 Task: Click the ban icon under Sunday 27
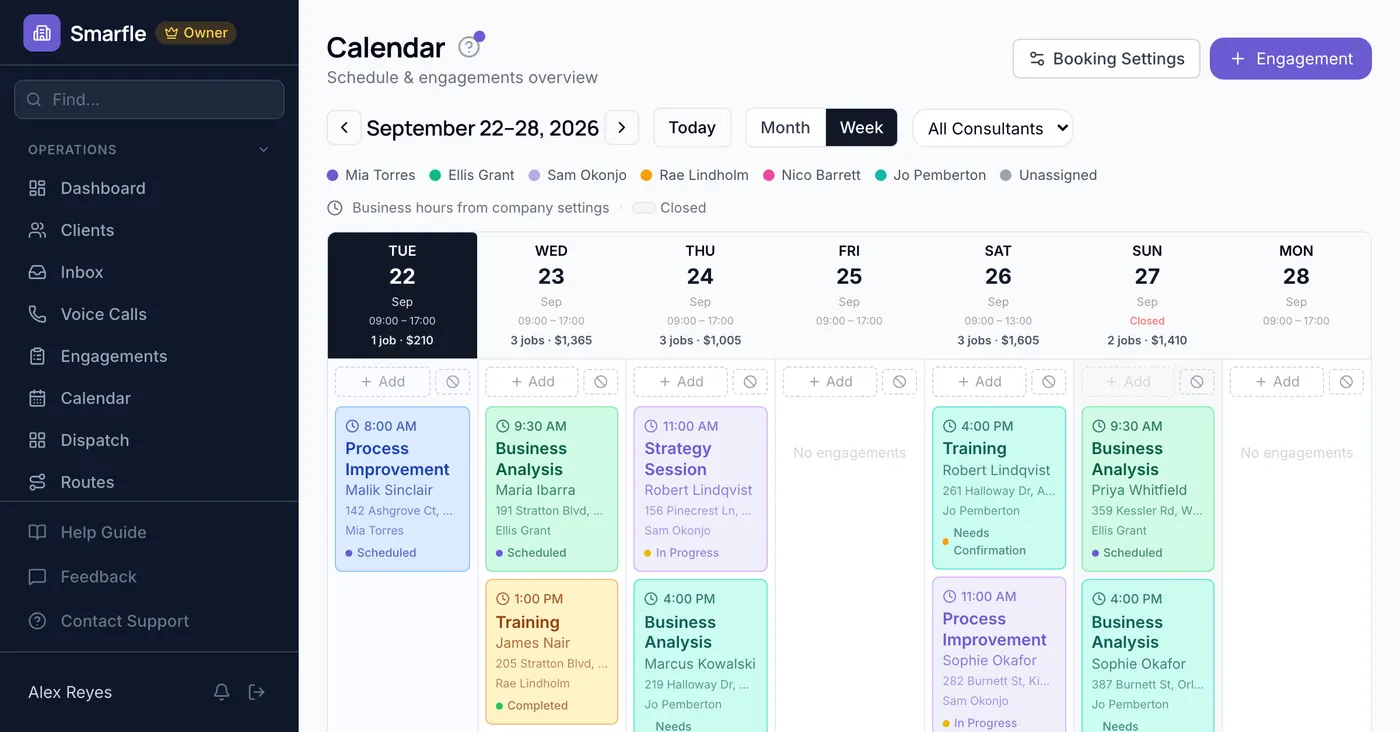pos(1197,382)
